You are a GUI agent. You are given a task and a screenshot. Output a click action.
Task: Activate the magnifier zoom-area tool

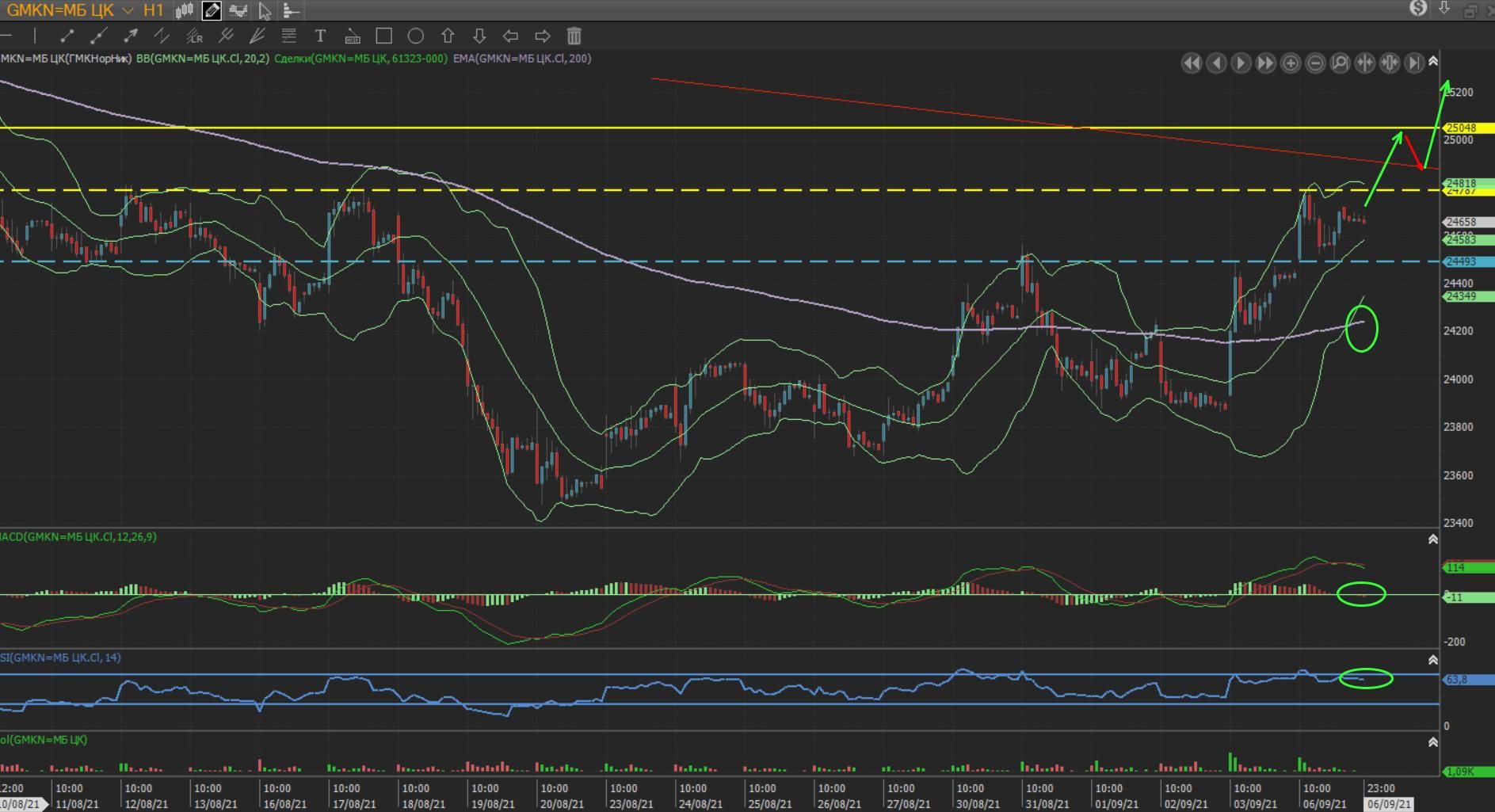(x=1340, y=63)
